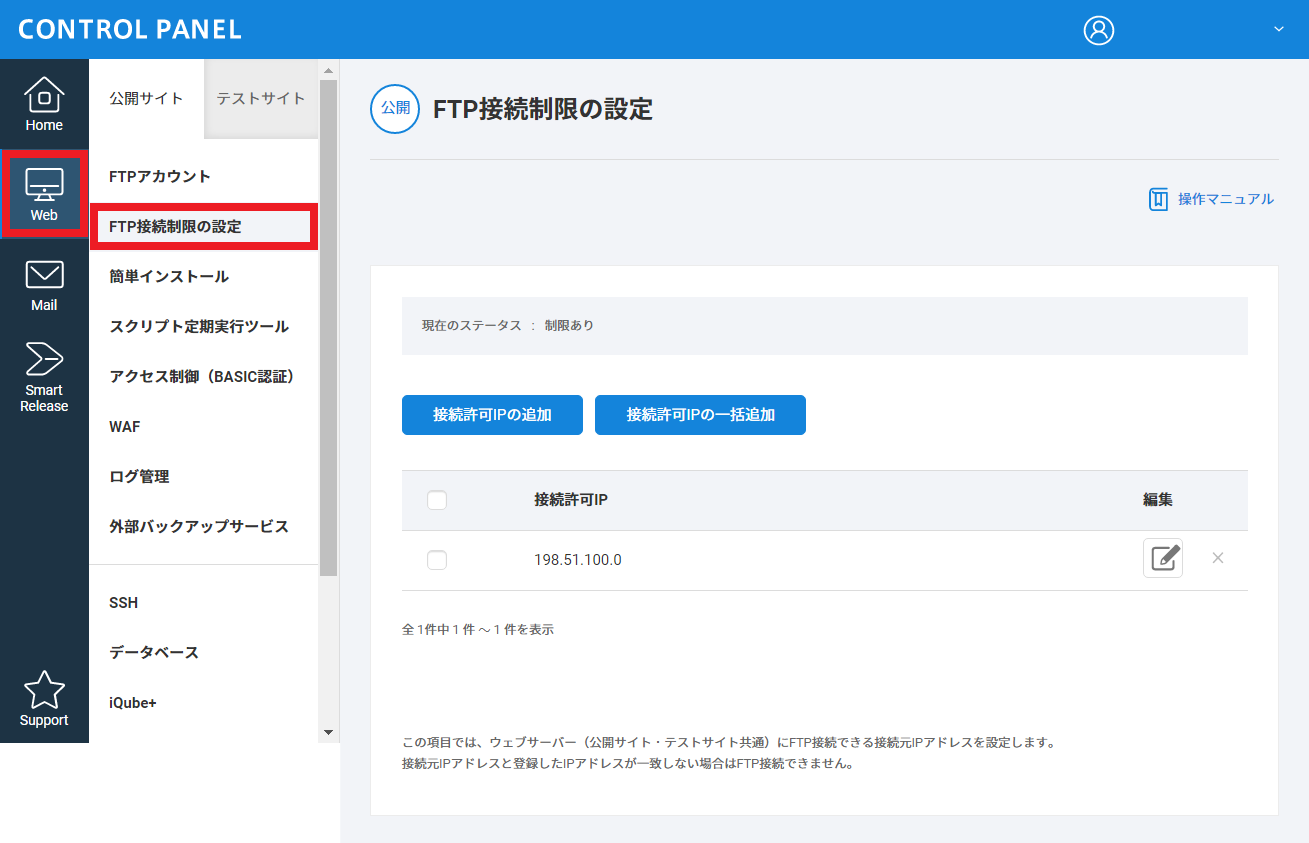Switch to the テストサイト tab
Screen dimensions: 1309x843
coord(261,98)
